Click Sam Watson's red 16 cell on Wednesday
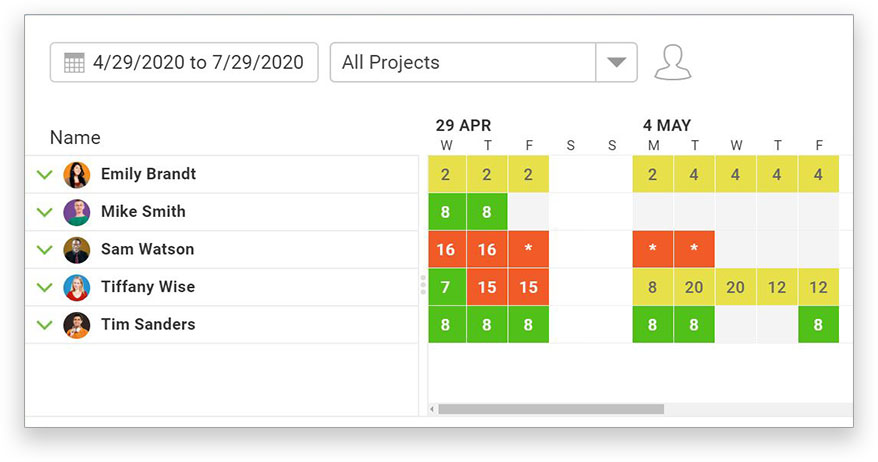 [446, 249]
